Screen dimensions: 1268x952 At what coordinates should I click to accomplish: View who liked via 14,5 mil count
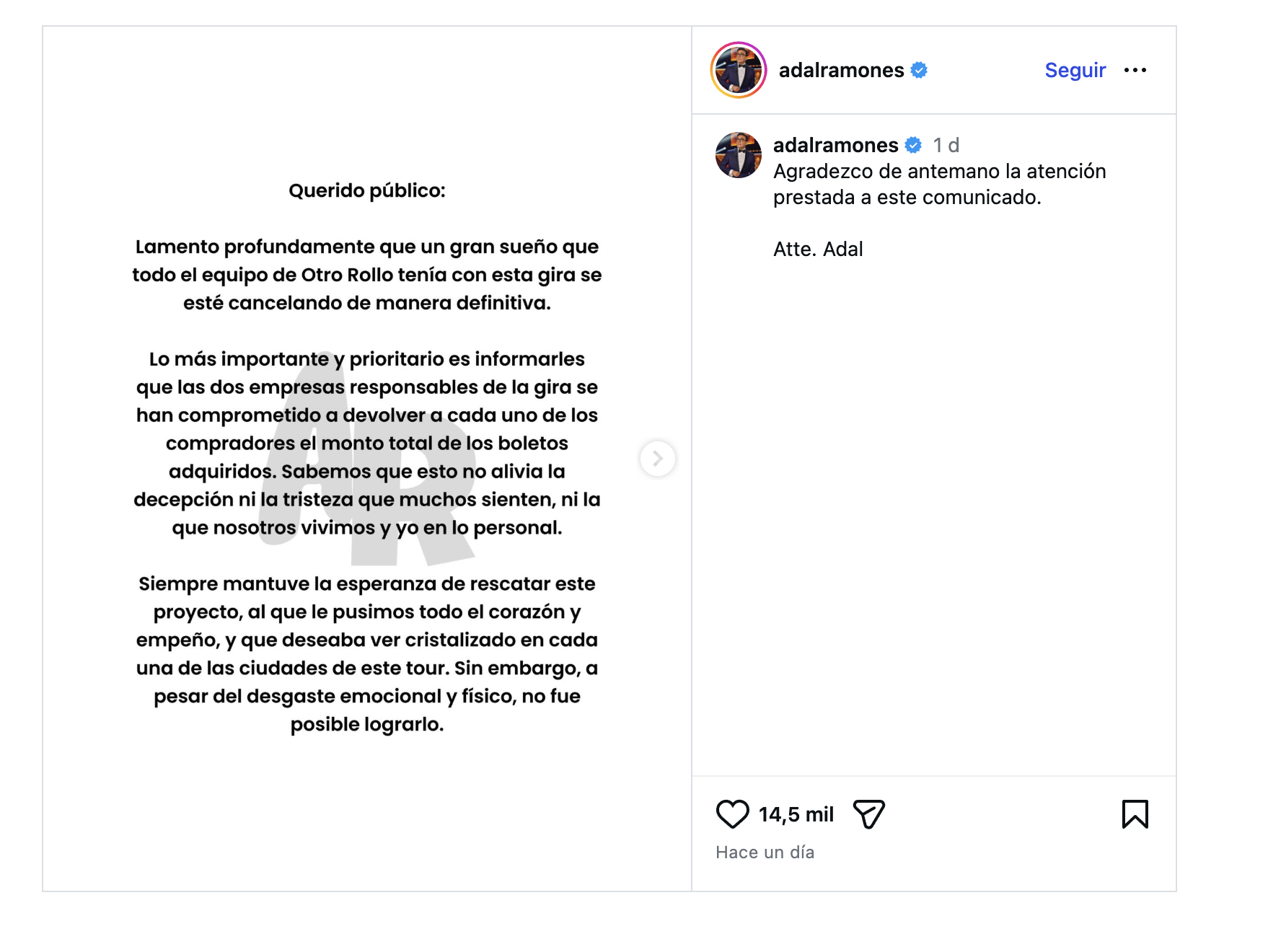796,814
